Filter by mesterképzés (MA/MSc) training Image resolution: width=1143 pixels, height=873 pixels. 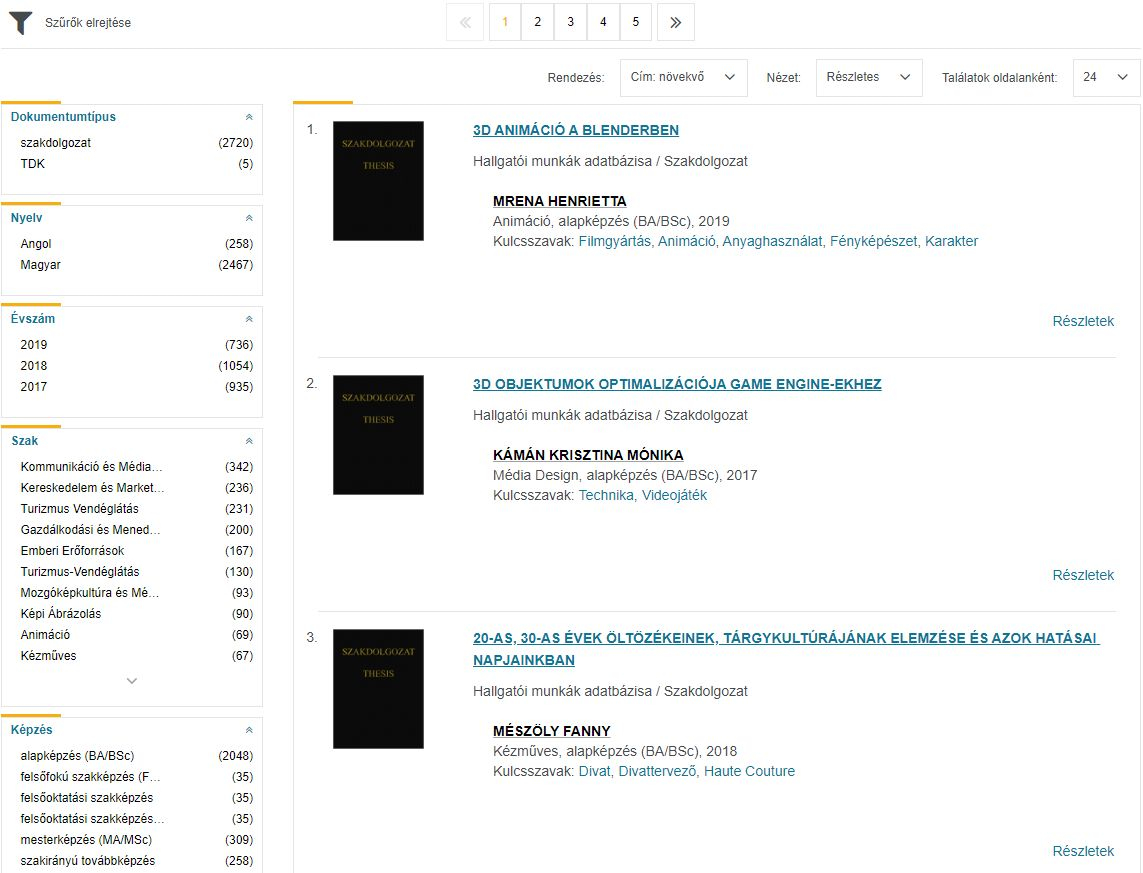(86, 840)
